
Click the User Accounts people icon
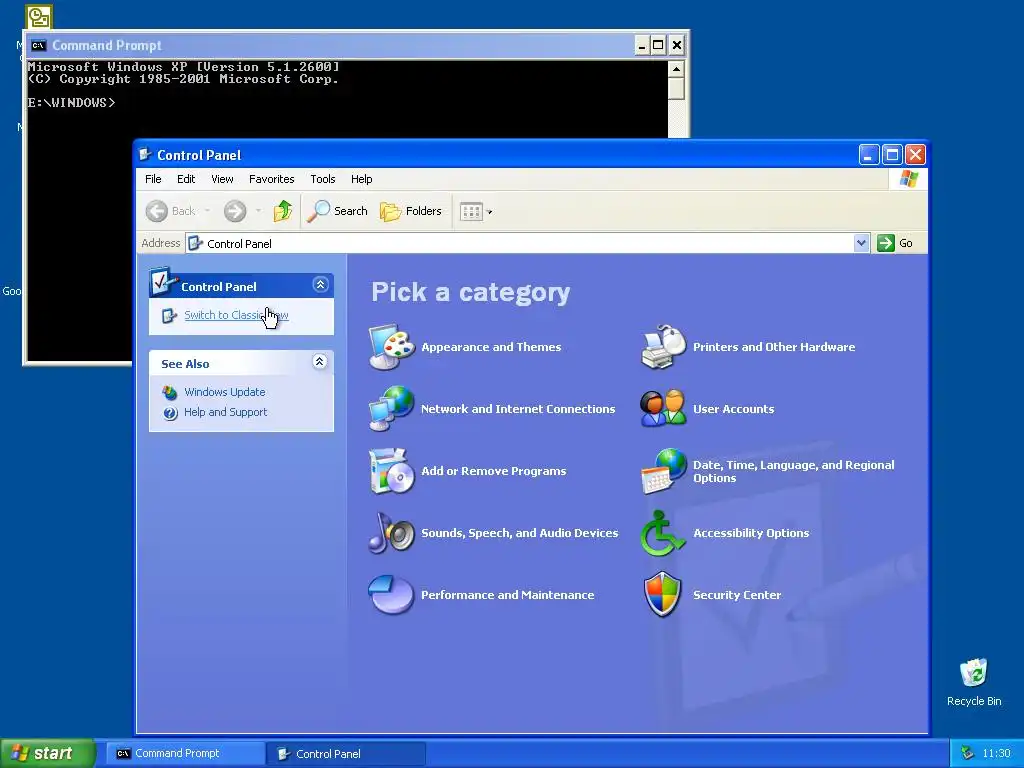(664, 409)
